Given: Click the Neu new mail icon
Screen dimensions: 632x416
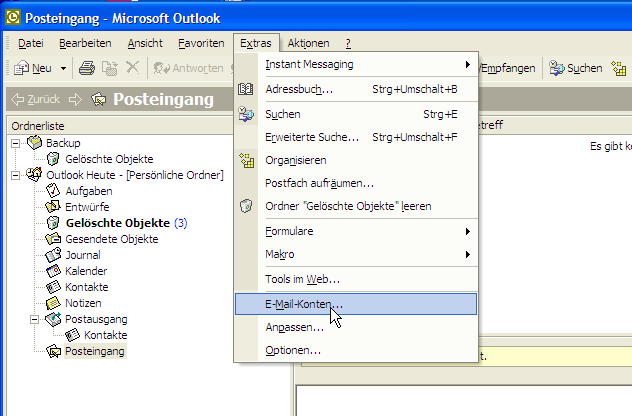Looking at the screenshot, I should coord(21,68).
